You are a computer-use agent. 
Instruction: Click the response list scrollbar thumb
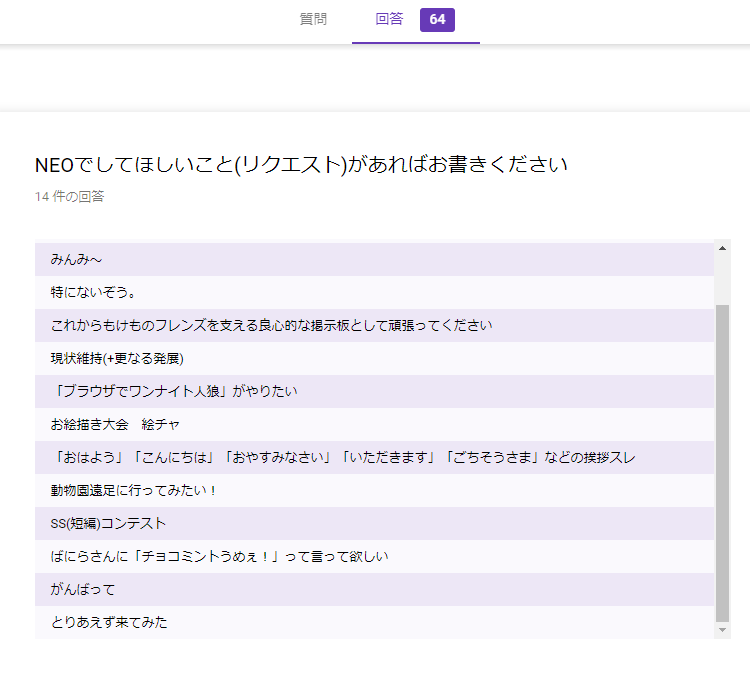[x=722, y=460]
